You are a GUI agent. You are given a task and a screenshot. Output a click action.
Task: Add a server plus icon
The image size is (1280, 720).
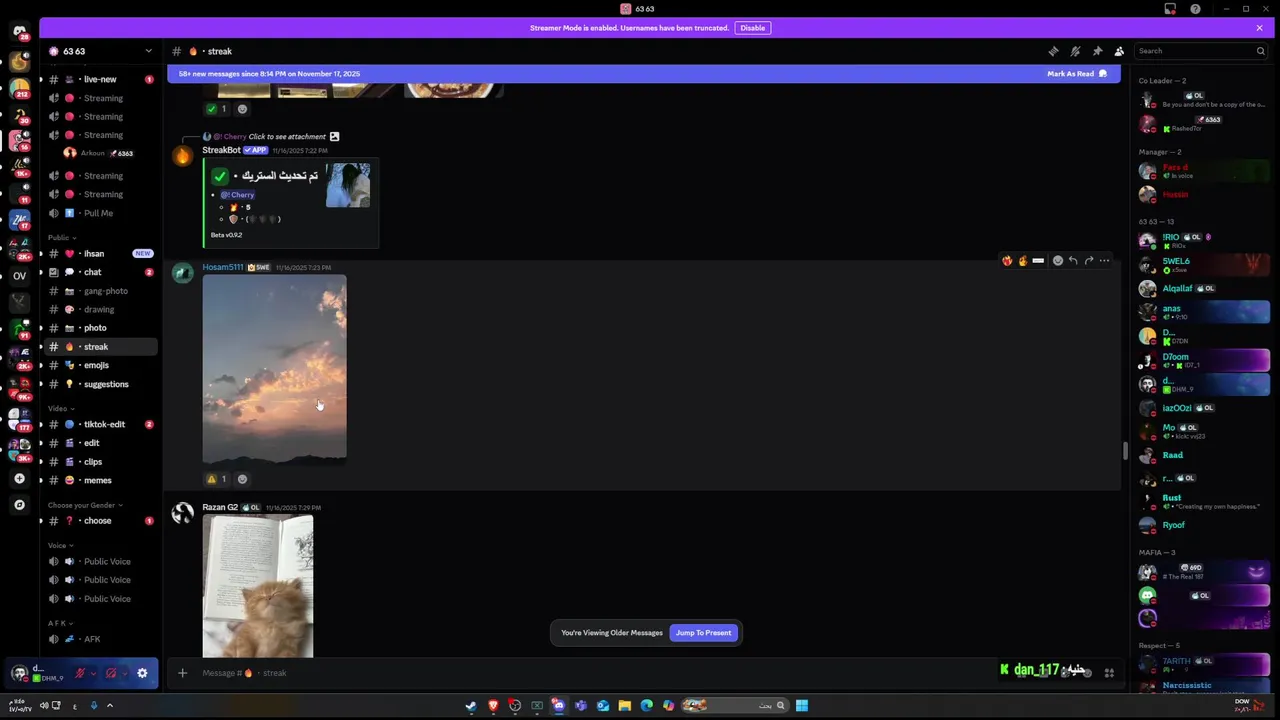[x=19, y=479]
